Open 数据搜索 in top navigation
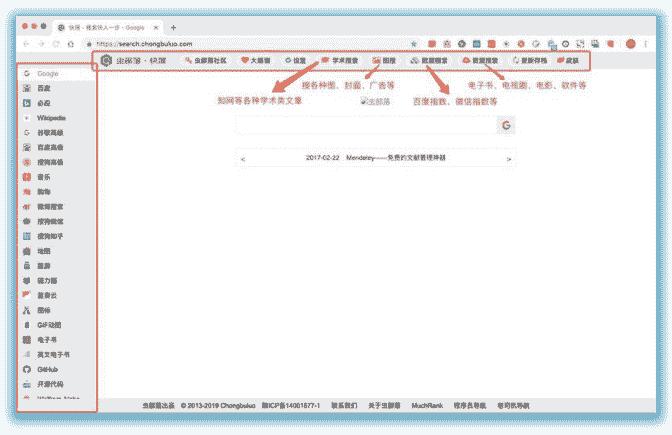Image resolution: width=672 pixels, height=435 pixels. [x=429, y=60]
